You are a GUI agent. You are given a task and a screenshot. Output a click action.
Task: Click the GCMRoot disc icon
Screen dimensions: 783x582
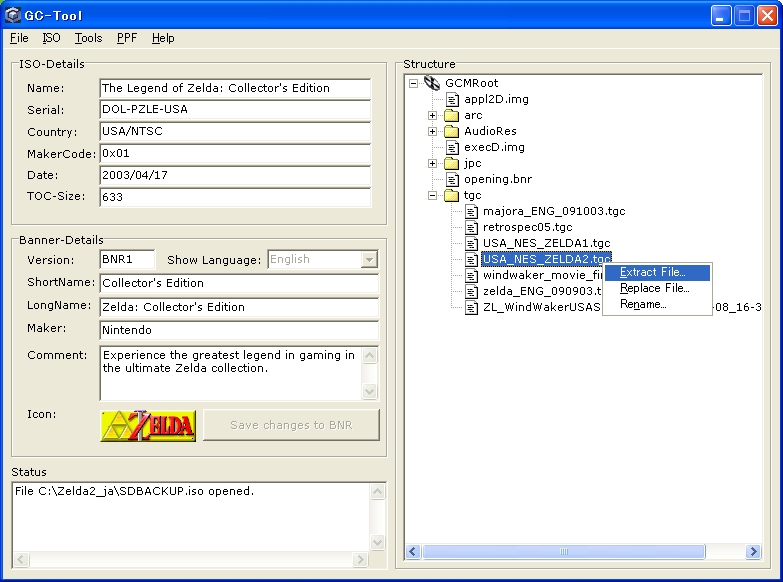[x=432, y=83]
